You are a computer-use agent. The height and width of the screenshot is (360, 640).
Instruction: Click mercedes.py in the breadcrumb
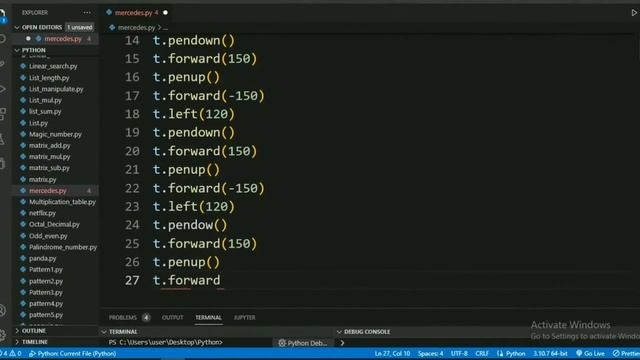[x=136, y=28]
